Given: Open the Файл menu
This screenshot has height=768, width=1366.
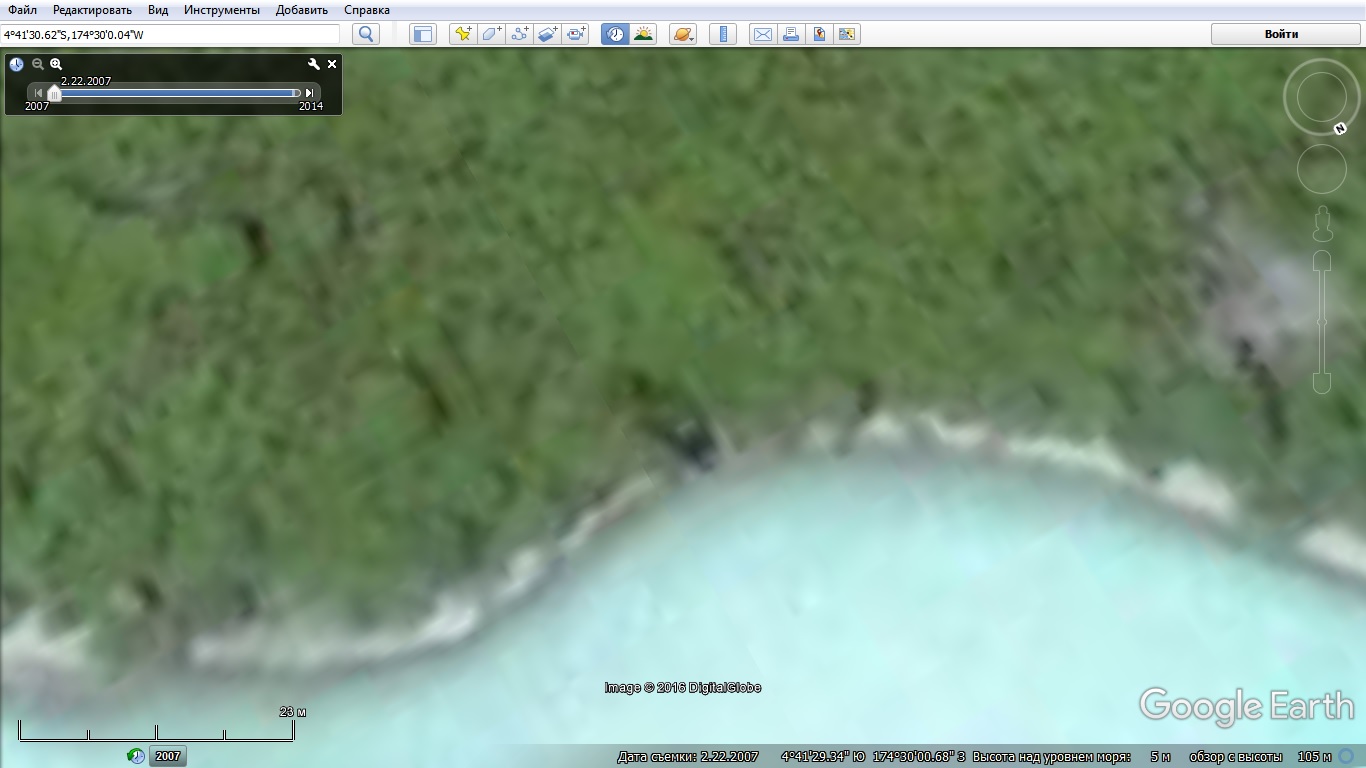Looking at the screenshot, I should pos(22,10).
